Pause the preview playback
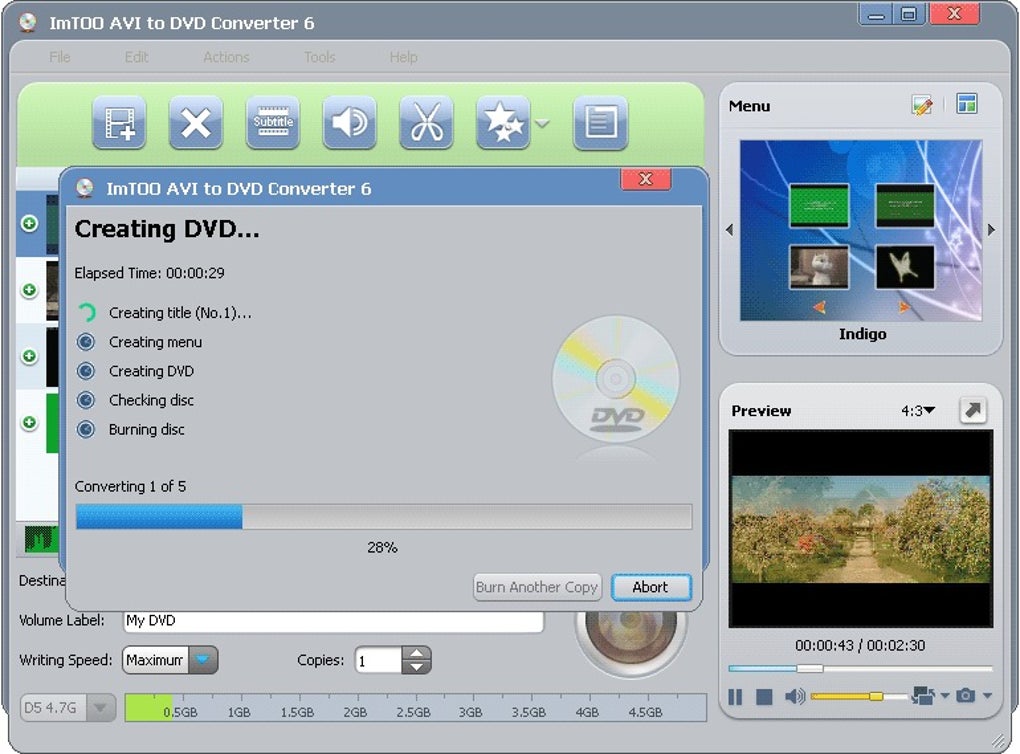The image size is (1020, 754). [735, 697]
